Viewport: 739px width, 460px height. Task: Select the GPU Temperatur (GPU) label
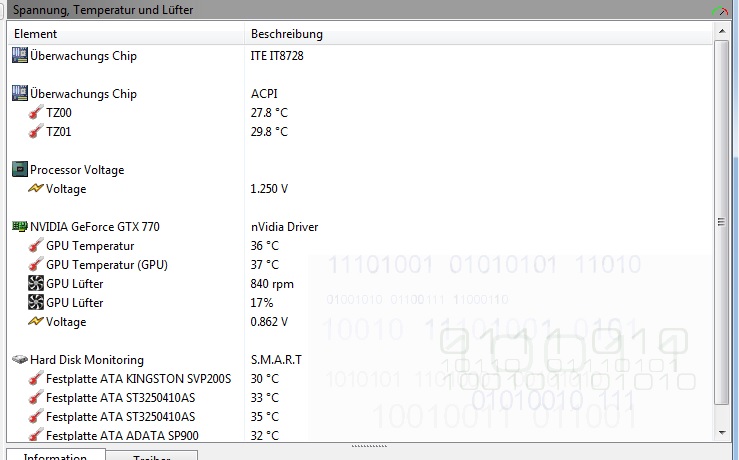click(x=107, y=264)
